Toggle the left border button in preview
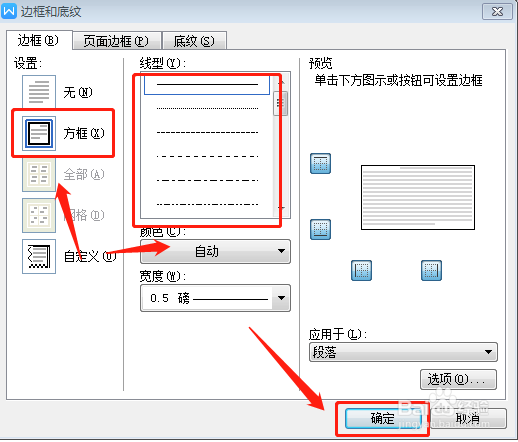 pos(361,270)
